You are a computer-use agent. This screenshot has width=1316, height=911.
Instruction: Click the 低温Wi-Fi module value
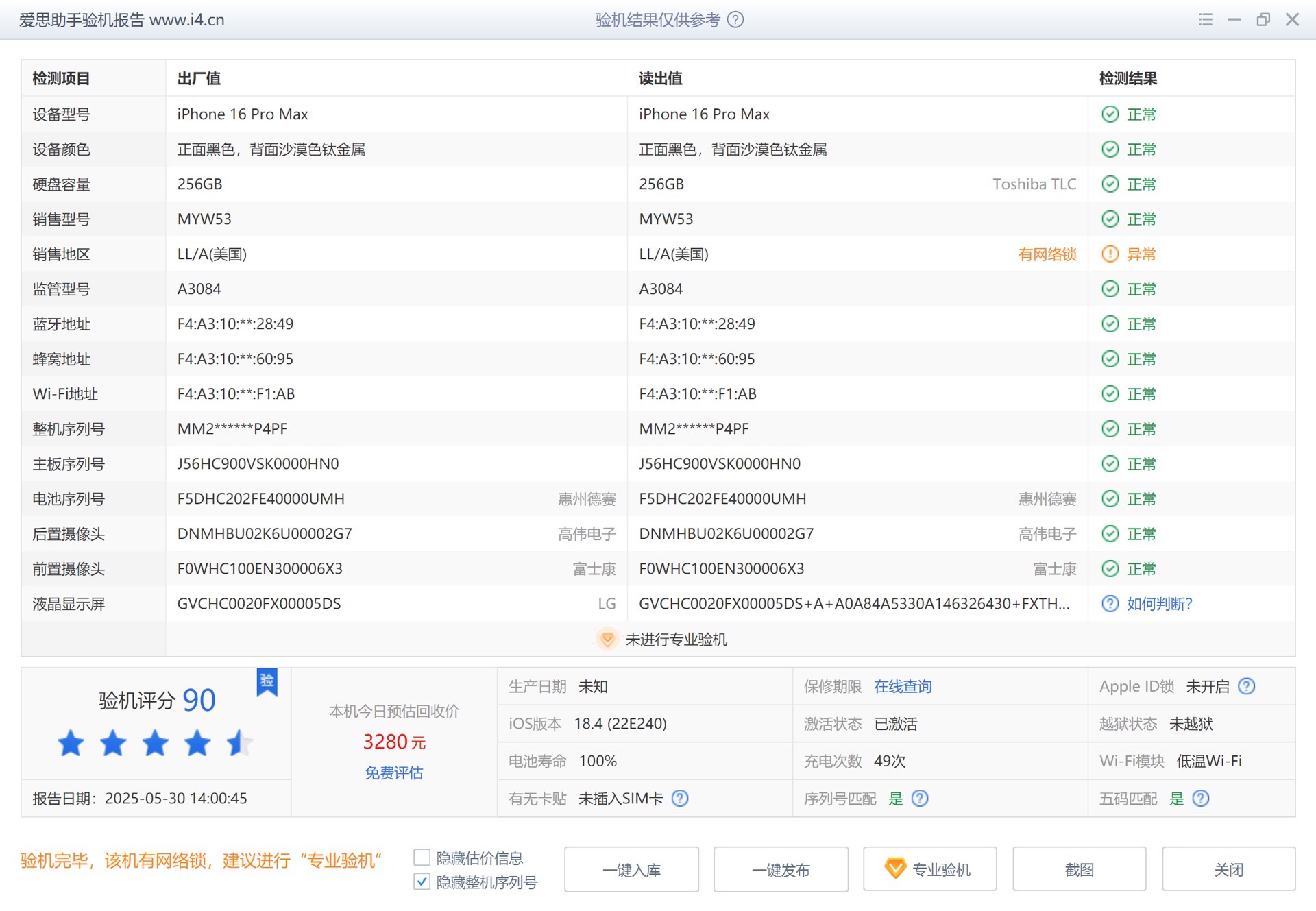click(x=1209, y=762)
